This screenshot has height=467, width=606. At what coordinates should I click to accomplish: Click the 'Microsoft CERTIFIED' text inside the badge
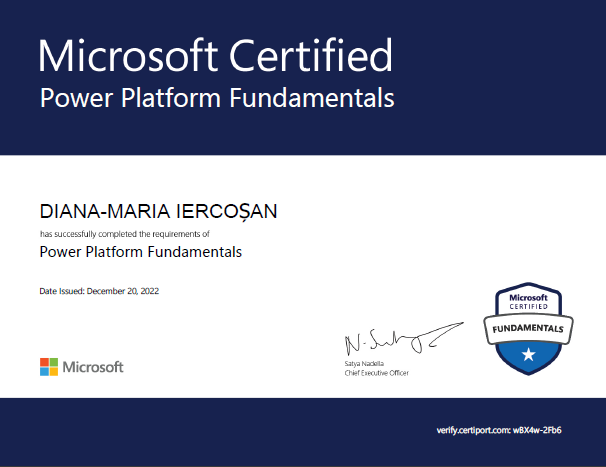point(530,302)
